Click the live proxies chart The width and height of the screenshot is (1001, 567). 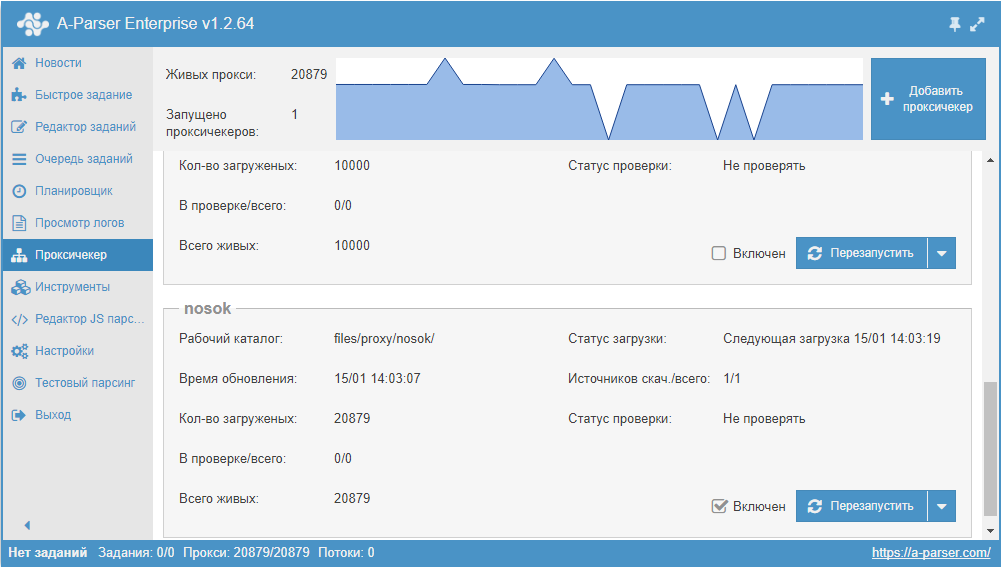[x=599, y=99]
